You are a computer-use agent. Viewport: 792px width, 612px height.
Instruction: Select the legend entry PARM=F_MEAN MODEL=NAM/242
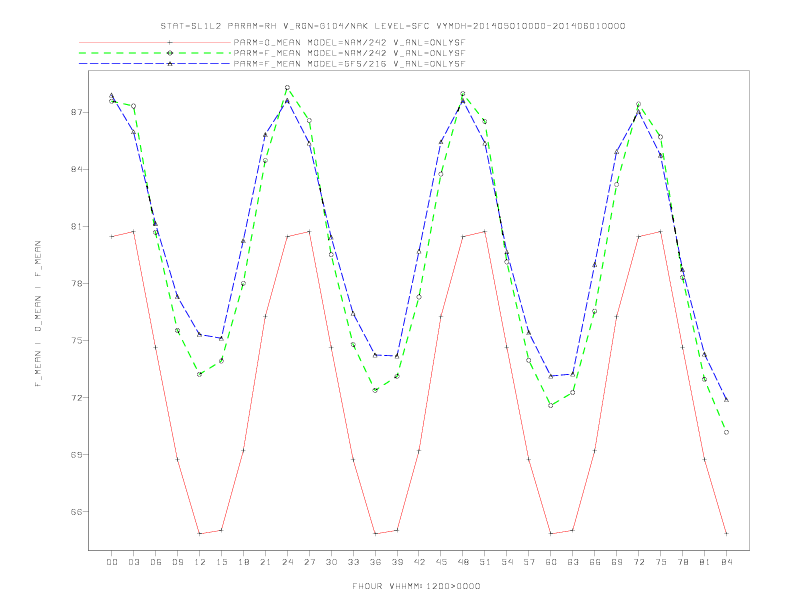pyautogui.click(x=349, y=53)
